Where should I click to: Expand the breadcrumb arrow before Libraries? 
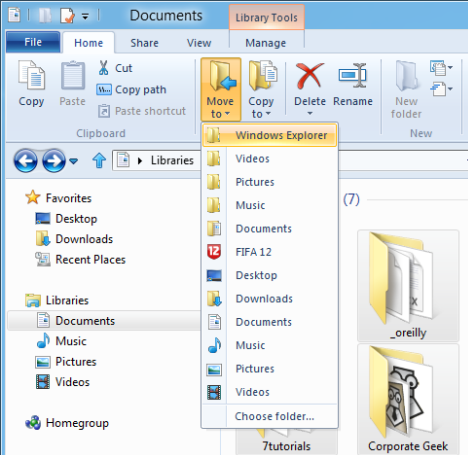pos(140,161)
